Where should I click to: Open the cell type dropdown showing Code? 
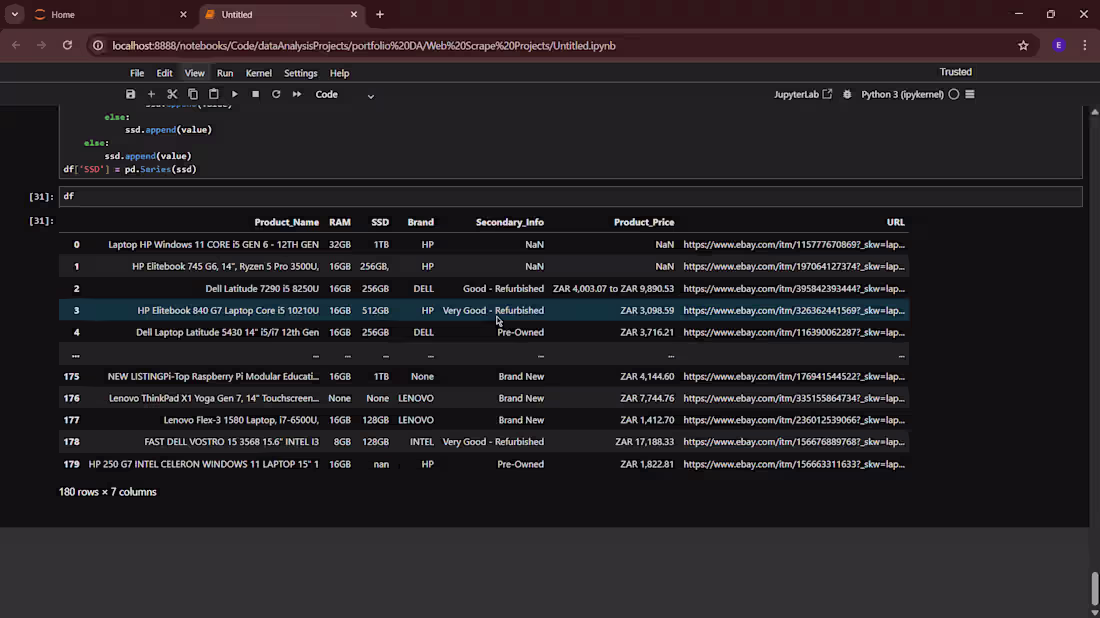(344, 95)
